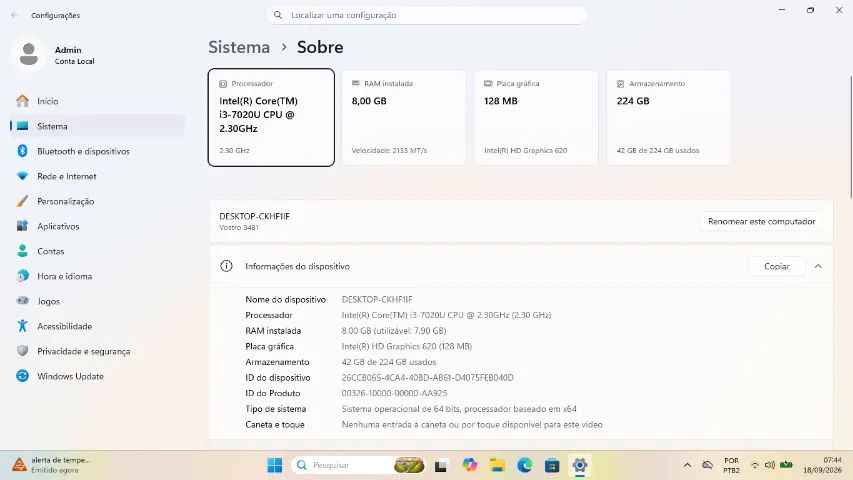853x480 pixels.
Task: Open File Explorer from the taskbar
Action: [x=497, y=465]
